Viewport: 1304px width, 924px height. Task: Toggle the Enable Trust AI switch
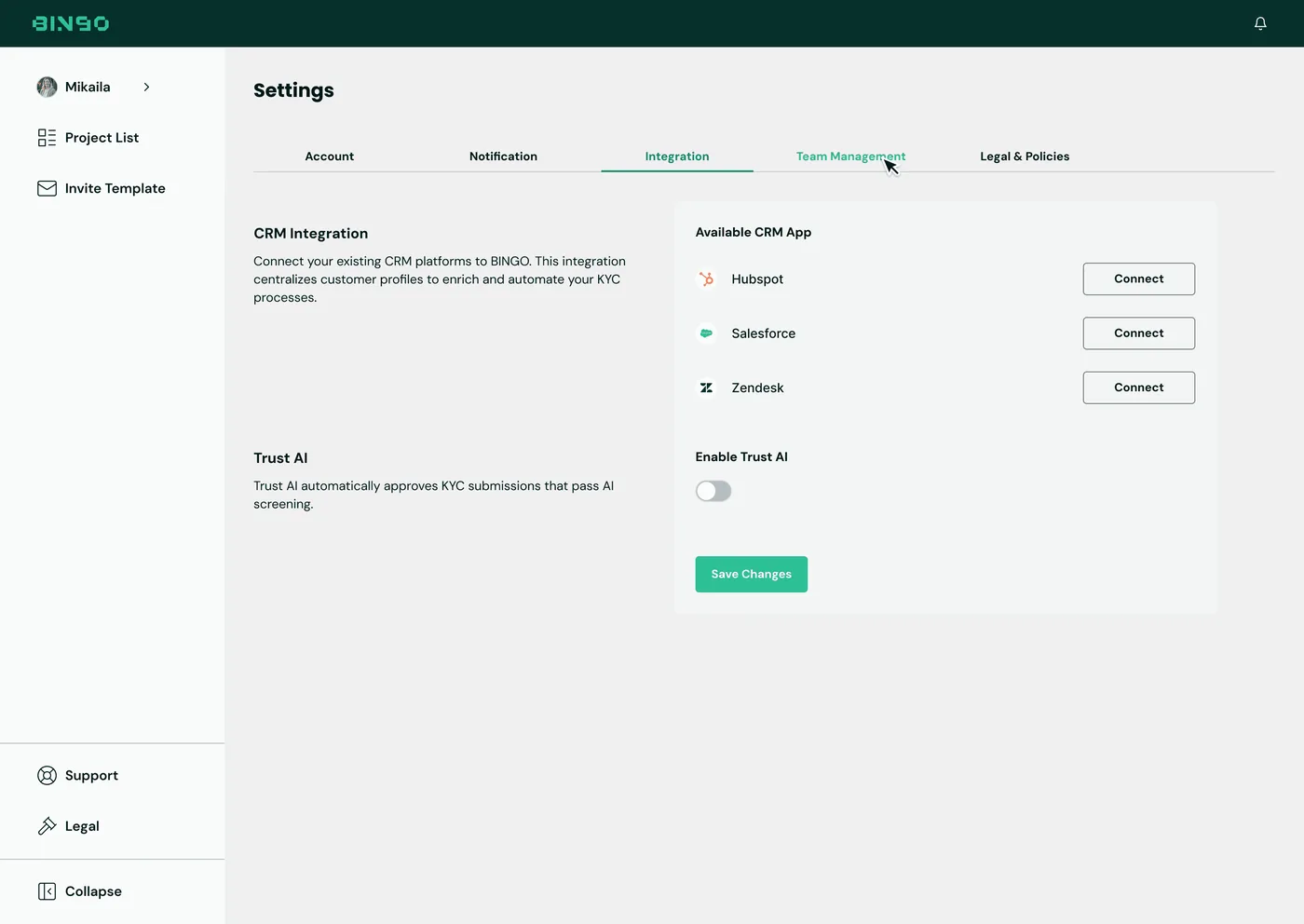[x=713, y=491]
